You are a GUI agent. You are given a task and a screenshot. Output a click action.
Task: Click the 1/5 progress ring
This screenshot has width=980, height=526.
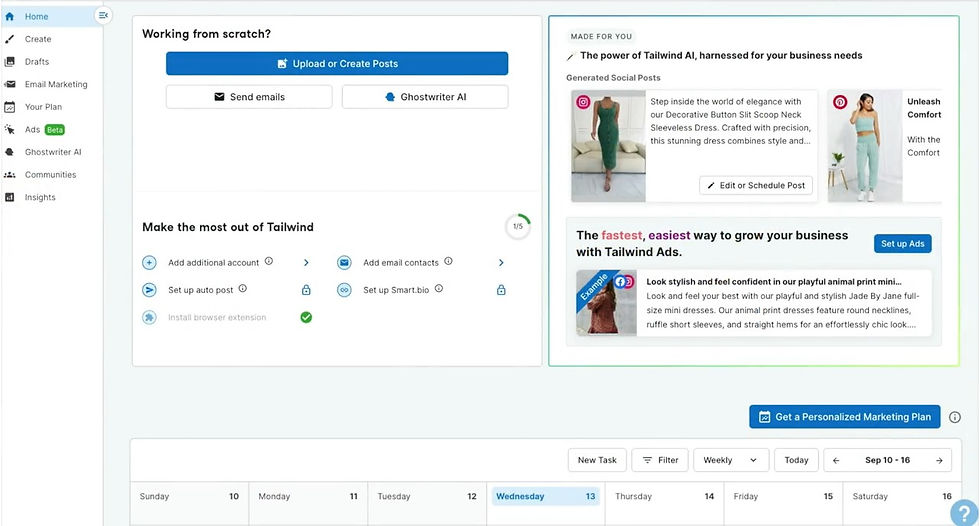click(x=518, y=226)
